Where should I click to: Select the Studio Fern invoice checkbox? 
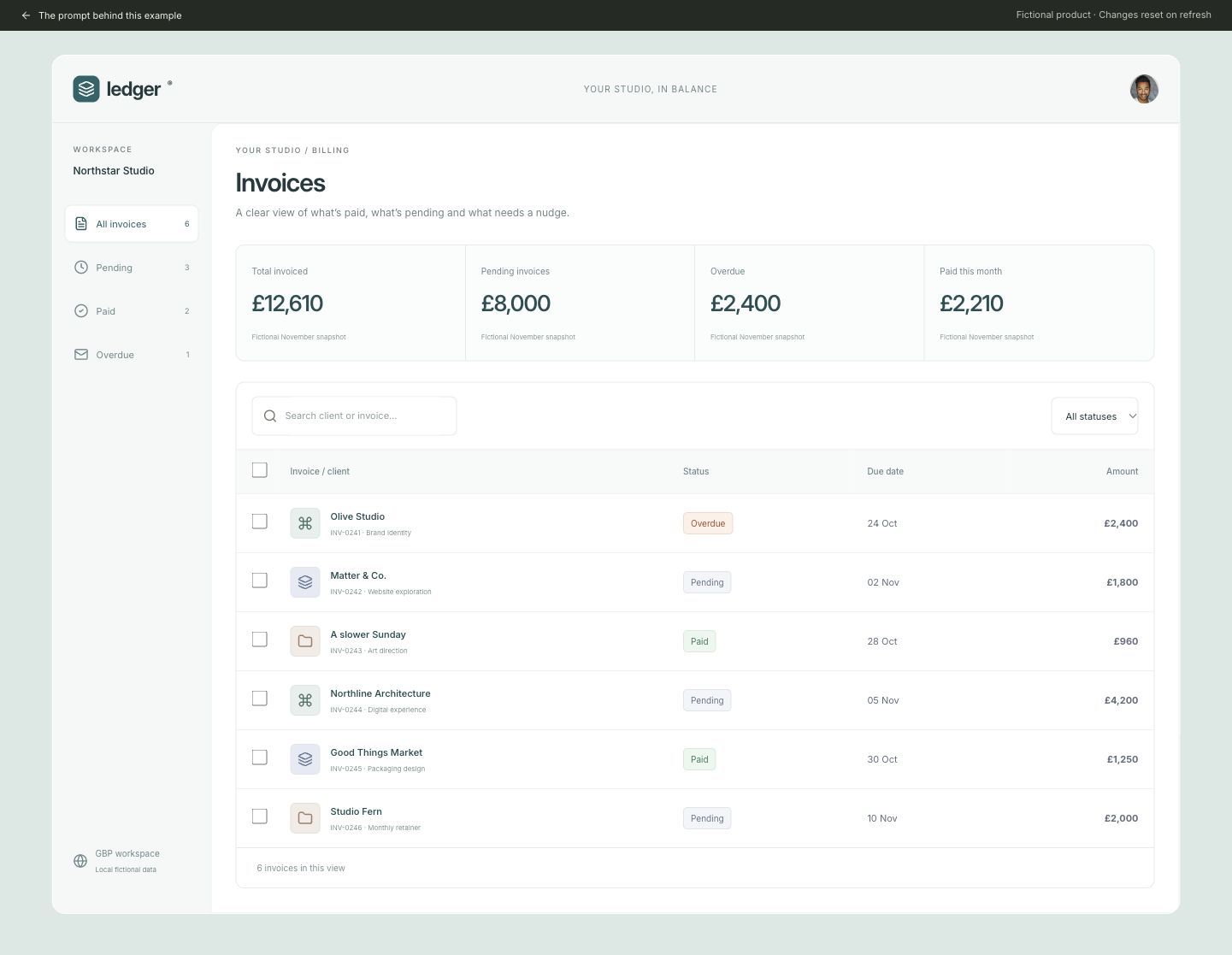260,816
